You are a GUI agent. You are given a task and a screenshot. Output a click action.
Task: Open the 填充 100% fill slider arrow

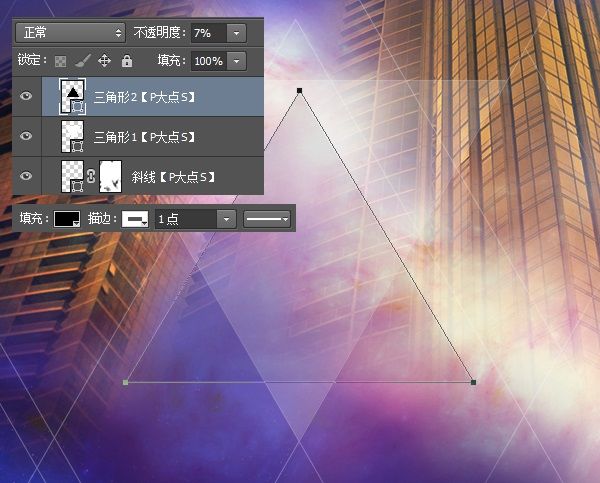pyautogui.click(x=236, y=61)
